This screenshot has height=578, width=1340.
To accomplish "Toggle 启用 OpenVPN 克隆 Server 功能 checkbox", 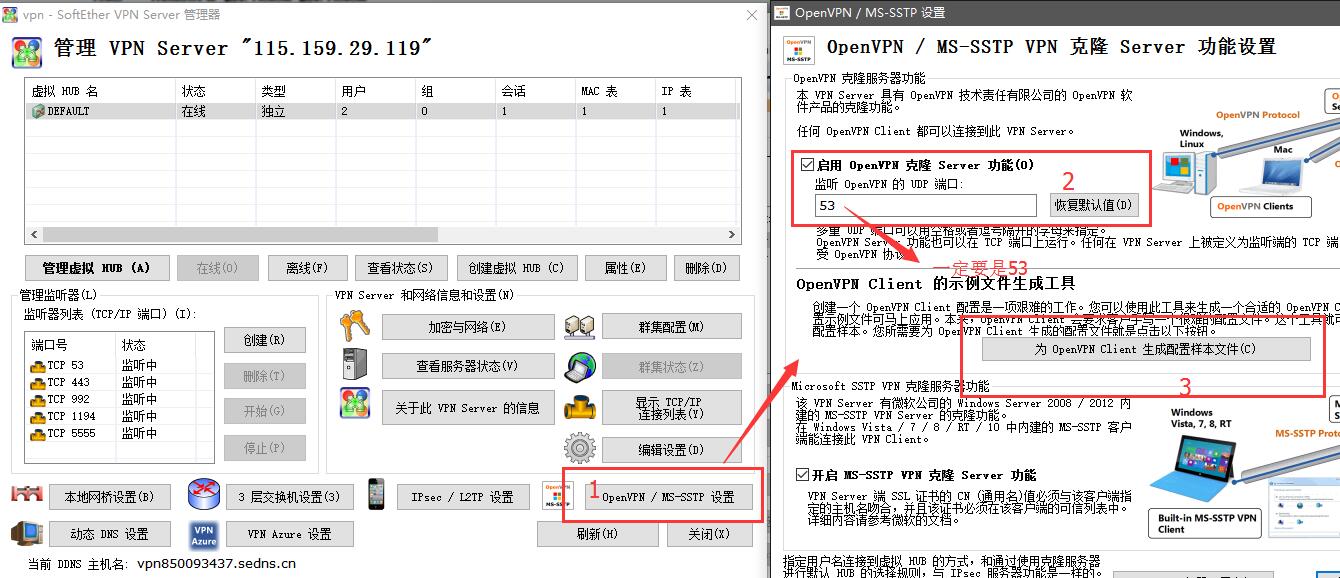I will 808,165.
